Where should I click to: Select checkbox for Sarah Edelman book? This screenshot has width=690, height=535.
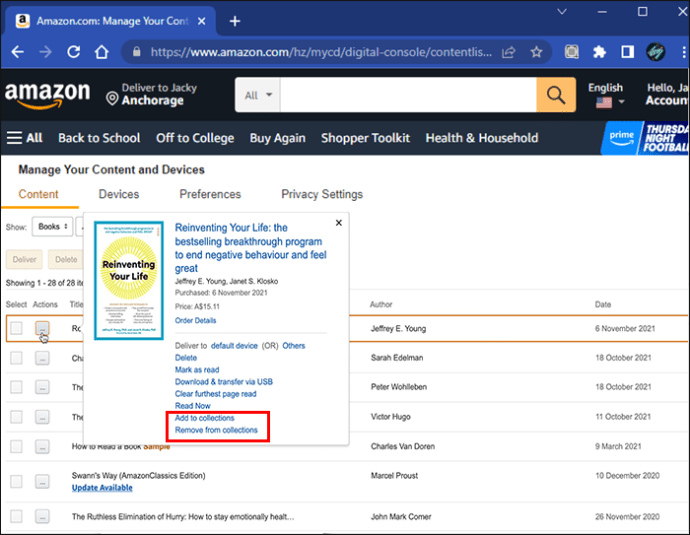(16, 358)
